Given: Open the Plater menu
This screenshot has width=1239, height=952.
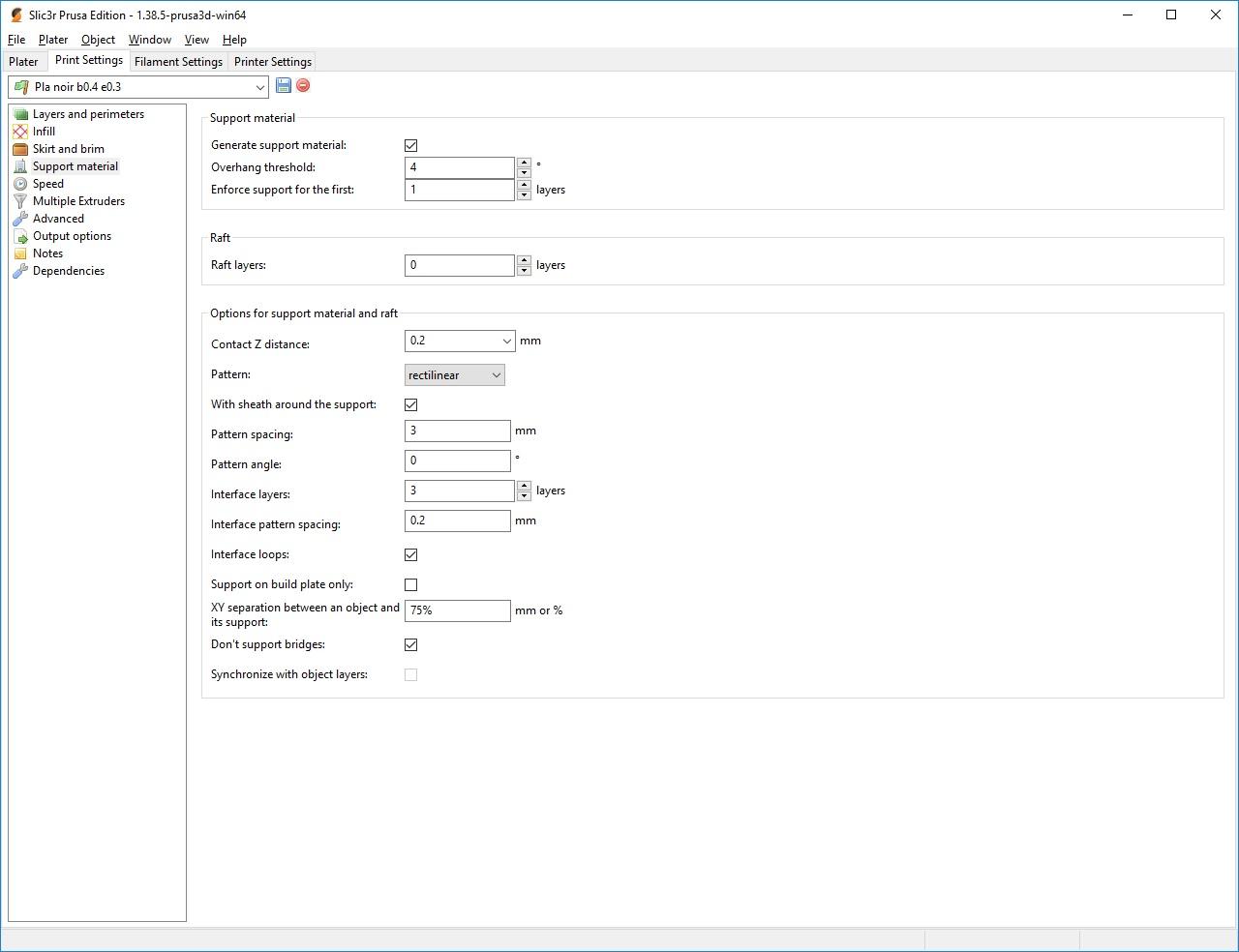Looking at the screenshot, I should tap(53, 40).
